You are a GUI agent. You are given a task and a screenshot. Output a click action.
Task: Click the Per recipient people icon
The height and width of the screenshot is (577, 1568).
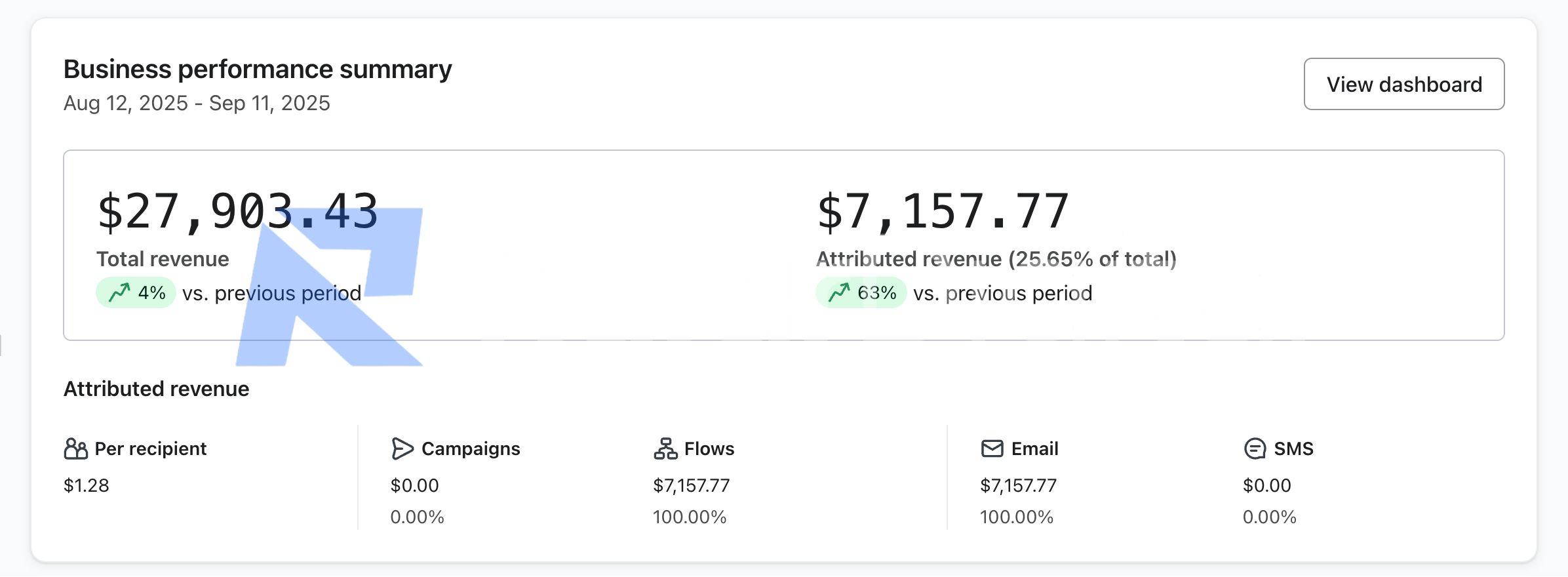pos(75,448)
